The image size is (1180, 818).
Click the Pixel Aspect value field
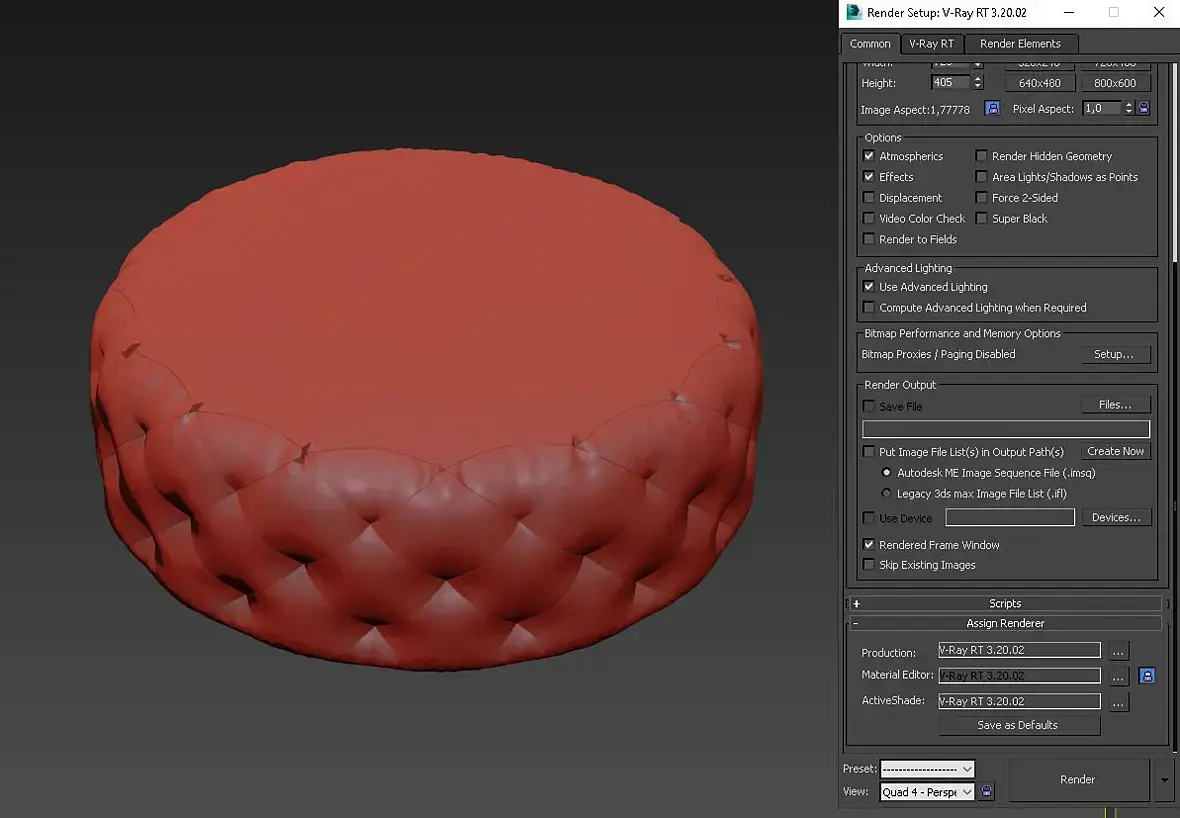pos(1102,108)
